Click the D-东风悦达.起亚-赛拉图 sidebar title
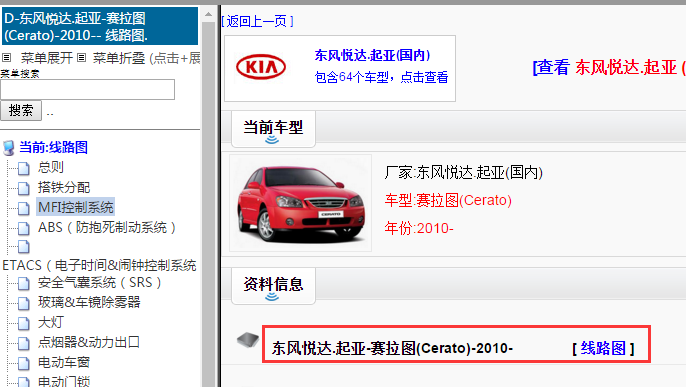The image size is (686, 387). click(100, 27)
